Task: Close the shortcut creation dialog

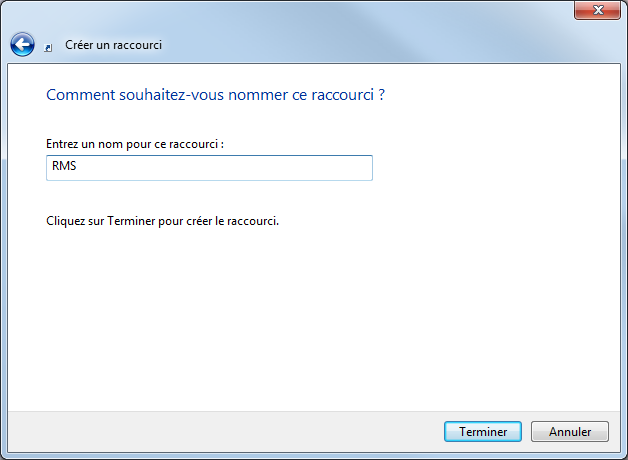Action: 597,10
